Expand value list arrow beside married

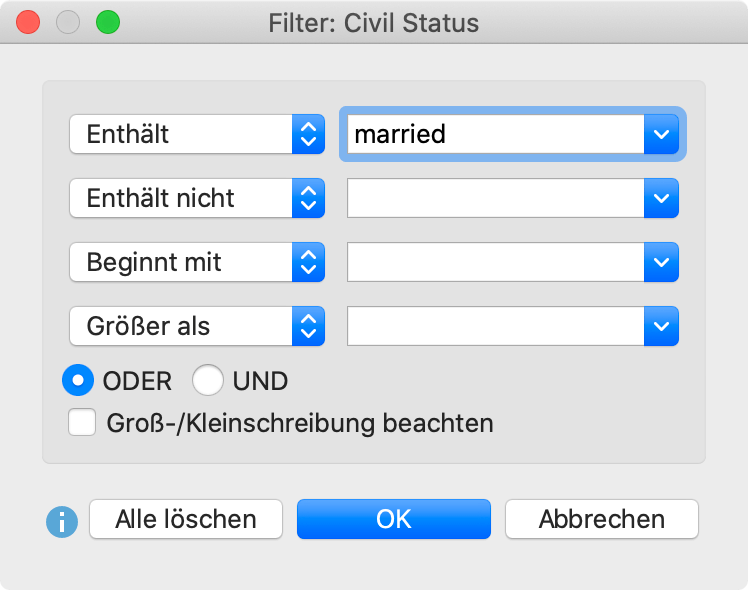coord(661,134)
